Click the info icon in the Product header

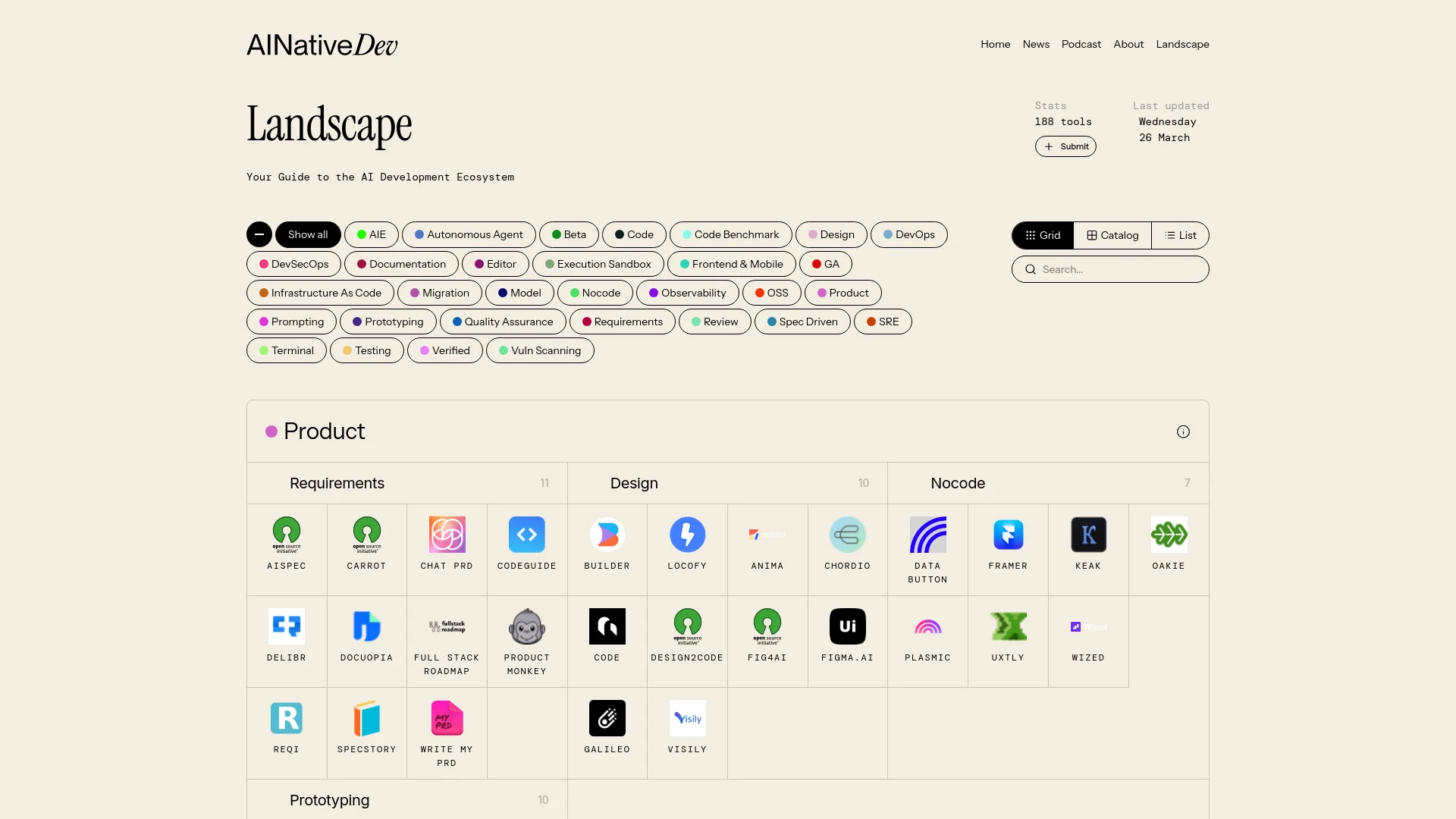(1184, 431)
